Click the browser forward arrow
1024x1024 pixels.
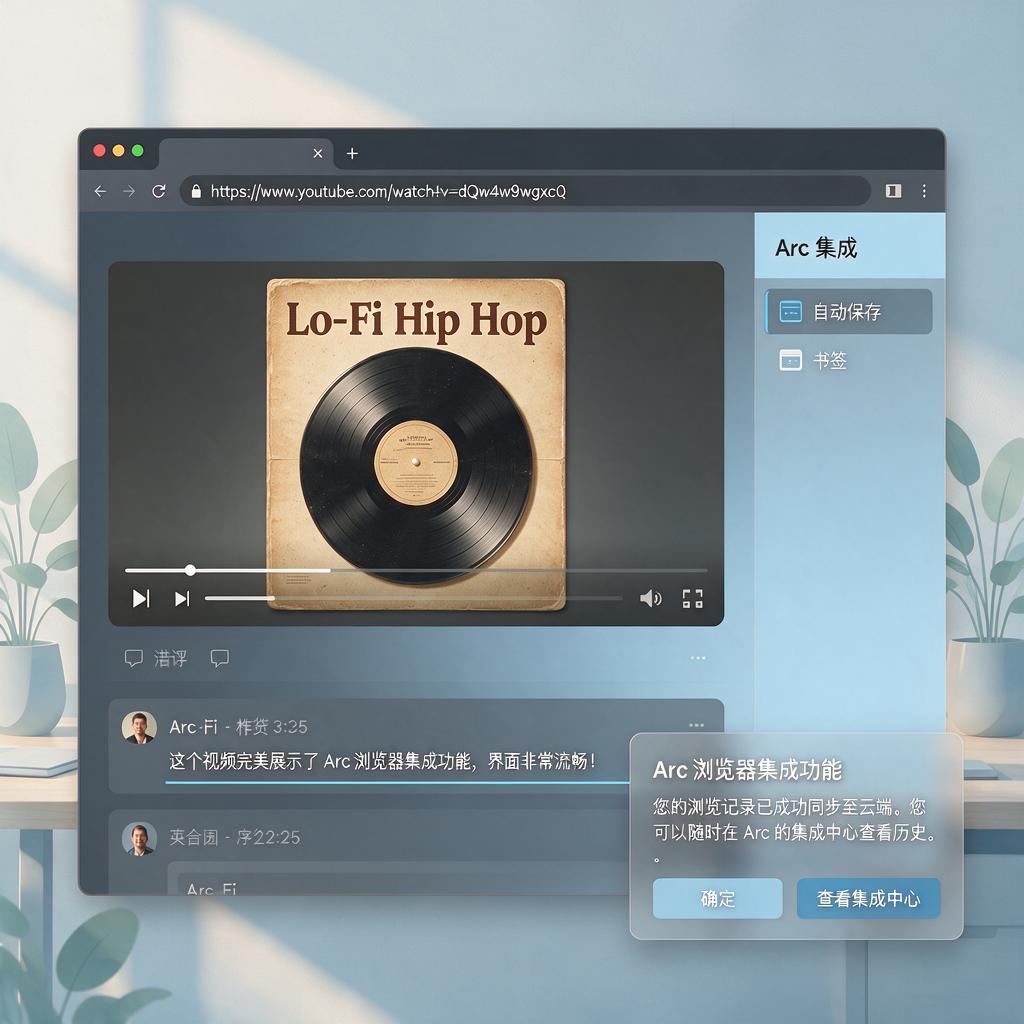pyautogui.click(x=129, y=191)
